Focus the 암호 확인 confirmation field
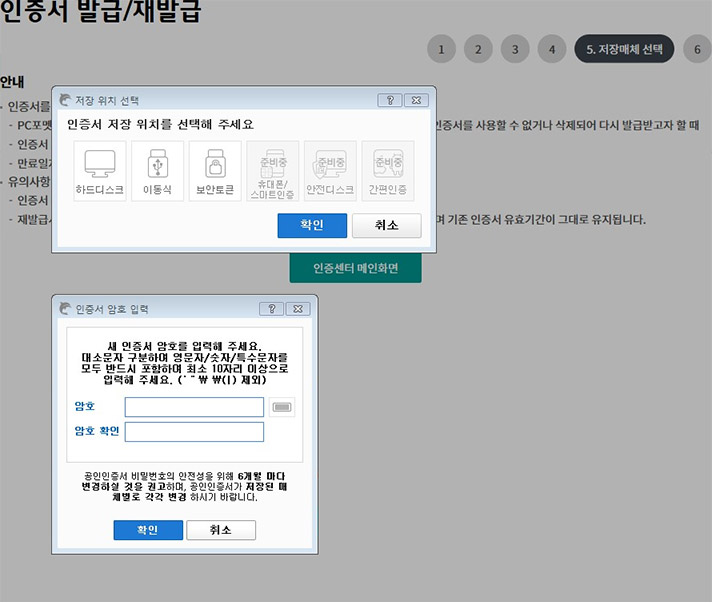Image resolution: width=712 pixels, height=603 pixels. click(194, 432)
